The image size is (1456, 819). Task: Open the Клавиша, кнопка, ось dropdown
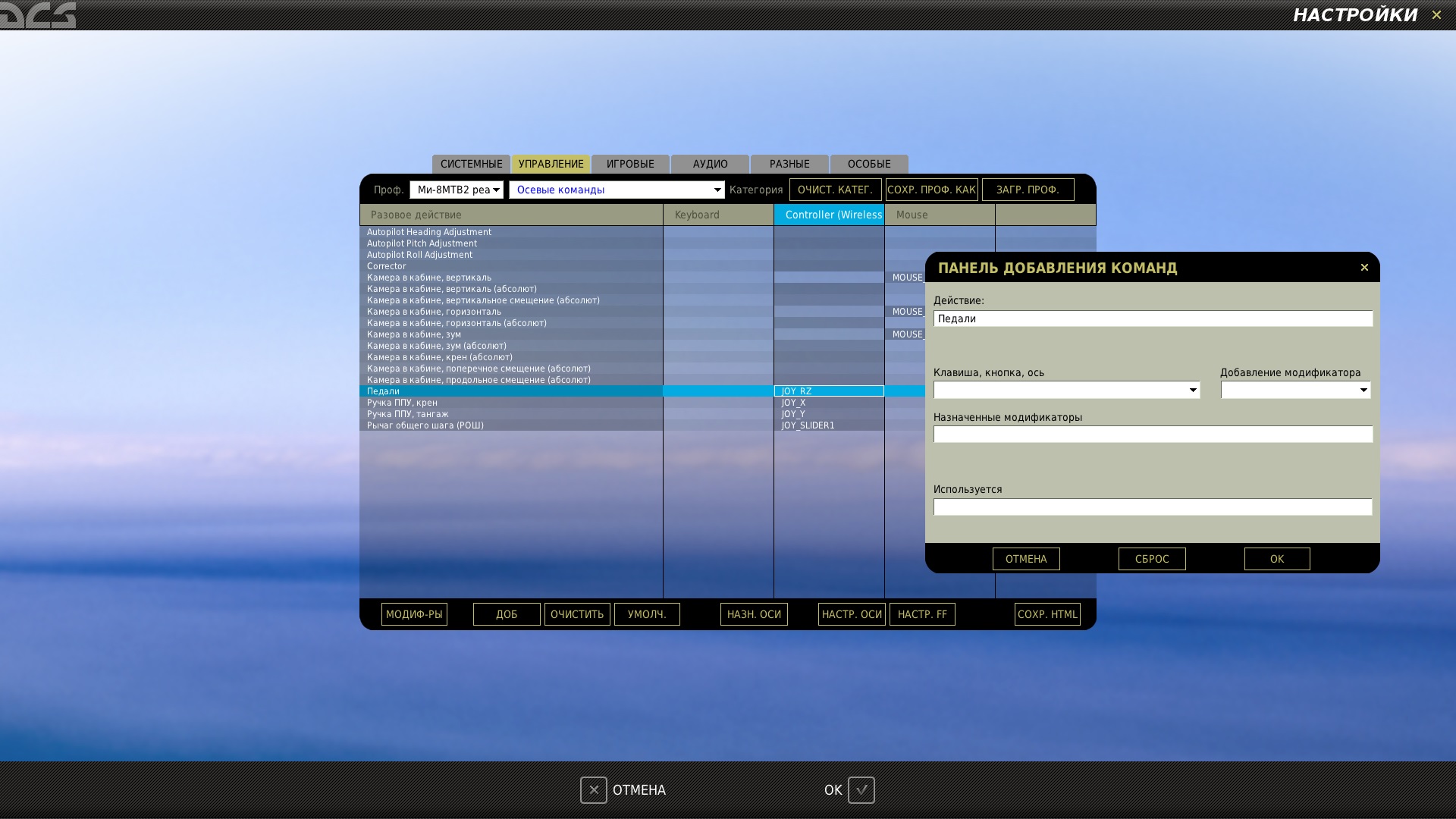[x=1066, y=390]
